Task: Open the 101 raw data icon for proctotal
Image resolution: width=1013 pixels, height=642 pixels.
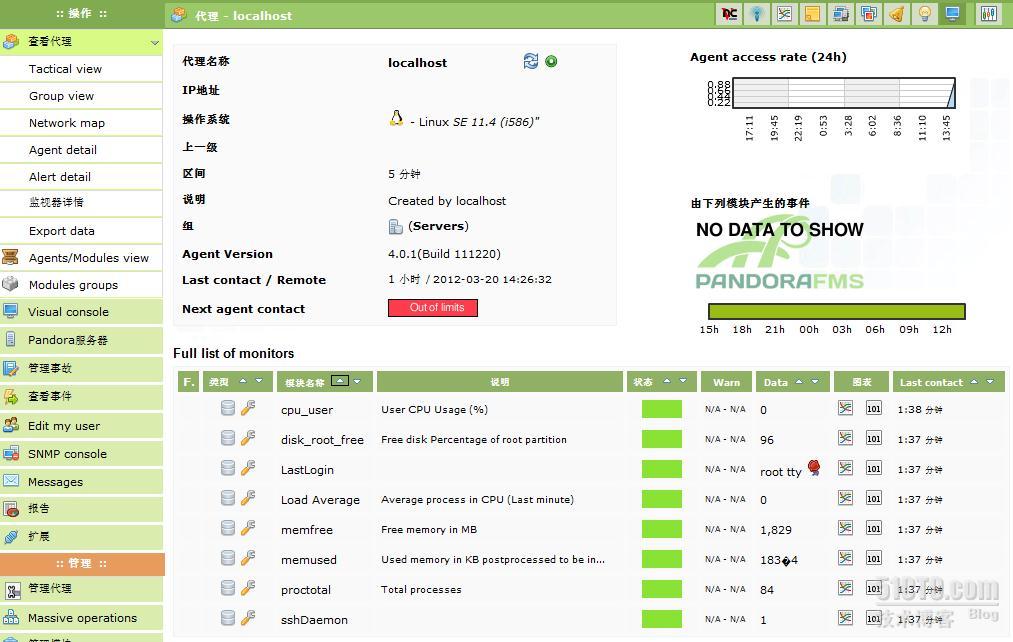Action: point(873,588)
